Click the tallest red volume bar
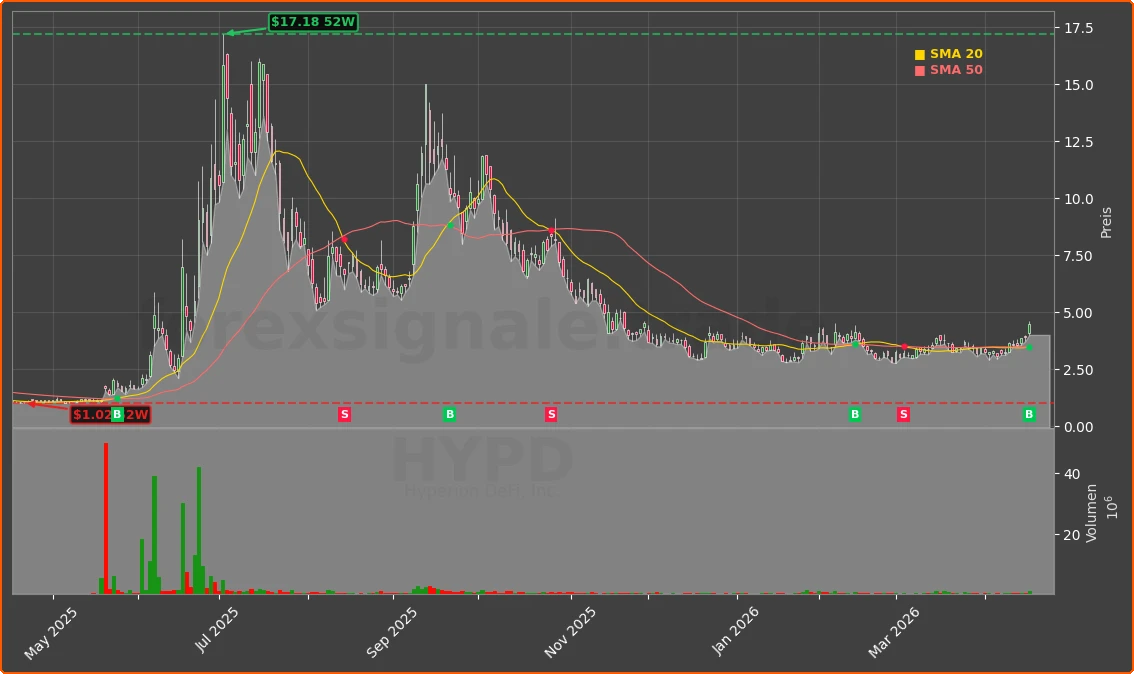Viewport: 1134px width, 674px height. pyautogui.click(x=105, y=517)
